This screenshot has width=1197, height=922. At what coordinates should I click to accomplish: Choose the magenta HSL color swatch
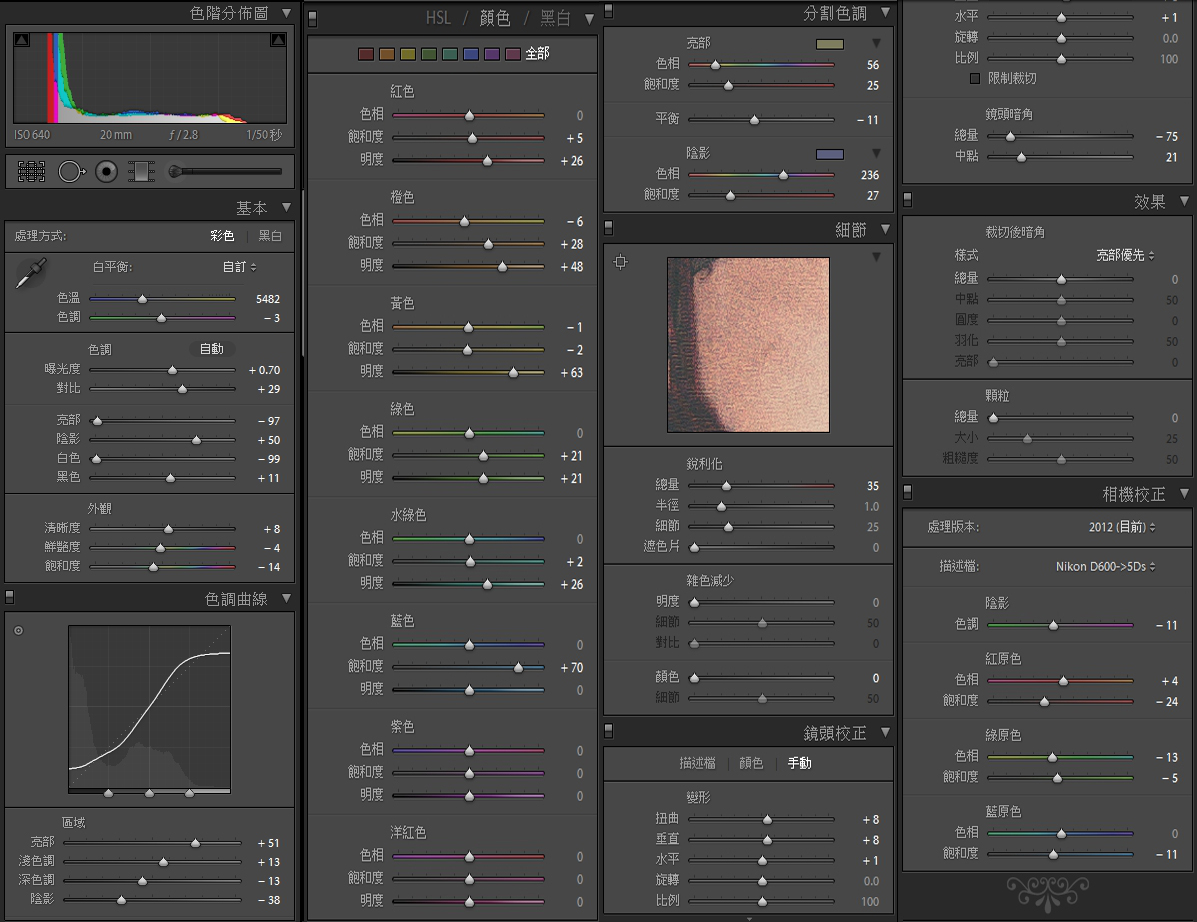[x=513, y=54]
